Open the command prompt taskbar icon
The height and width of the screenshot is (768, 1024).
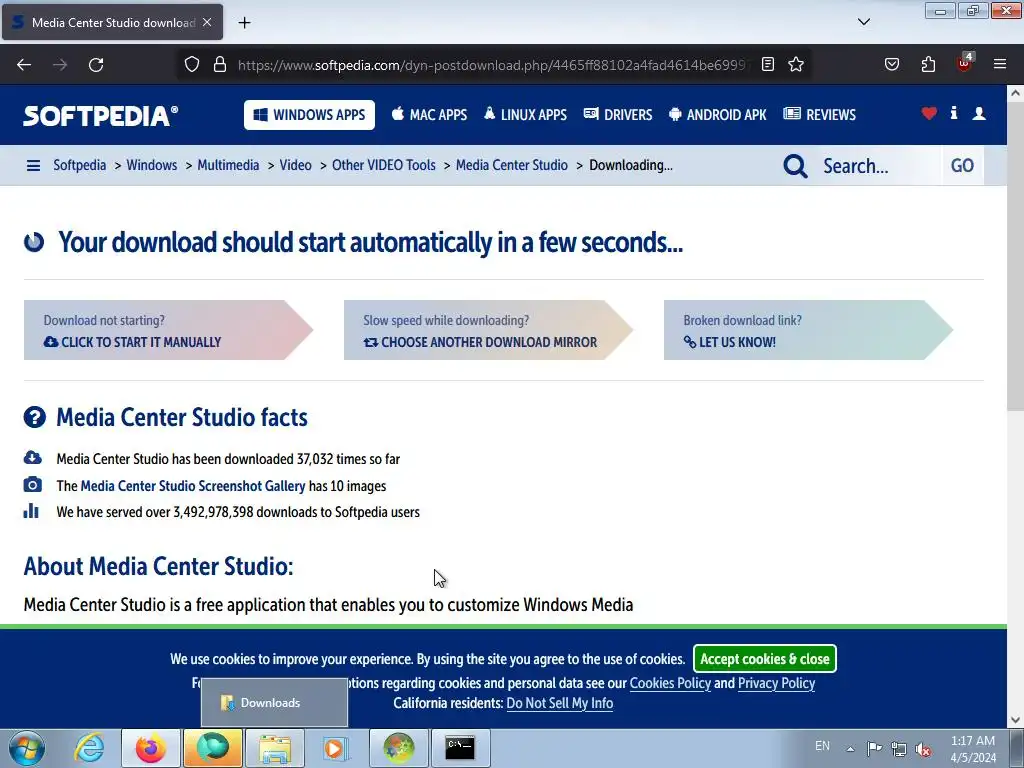click(460, 748)
